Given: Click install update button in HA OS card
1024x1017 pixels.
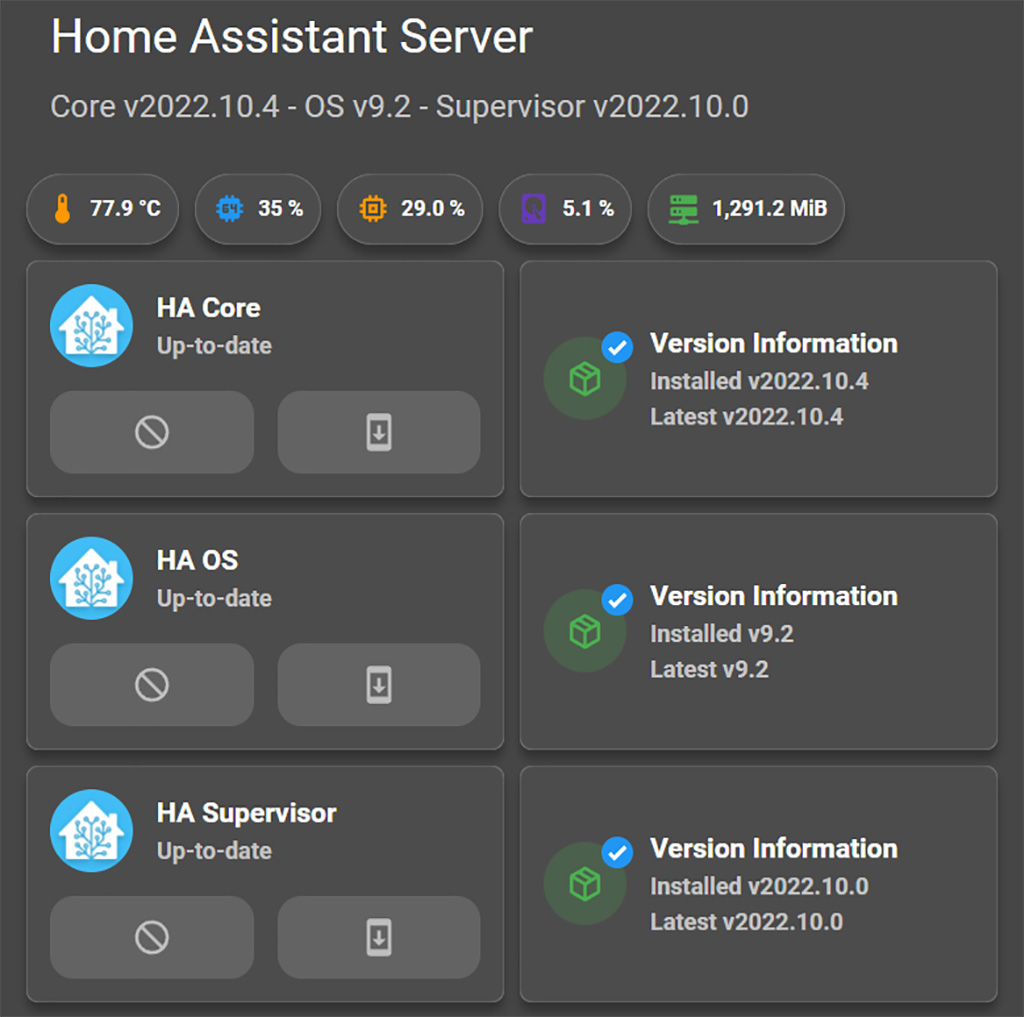Looking at the screenshot, I should tap(379, 685).
